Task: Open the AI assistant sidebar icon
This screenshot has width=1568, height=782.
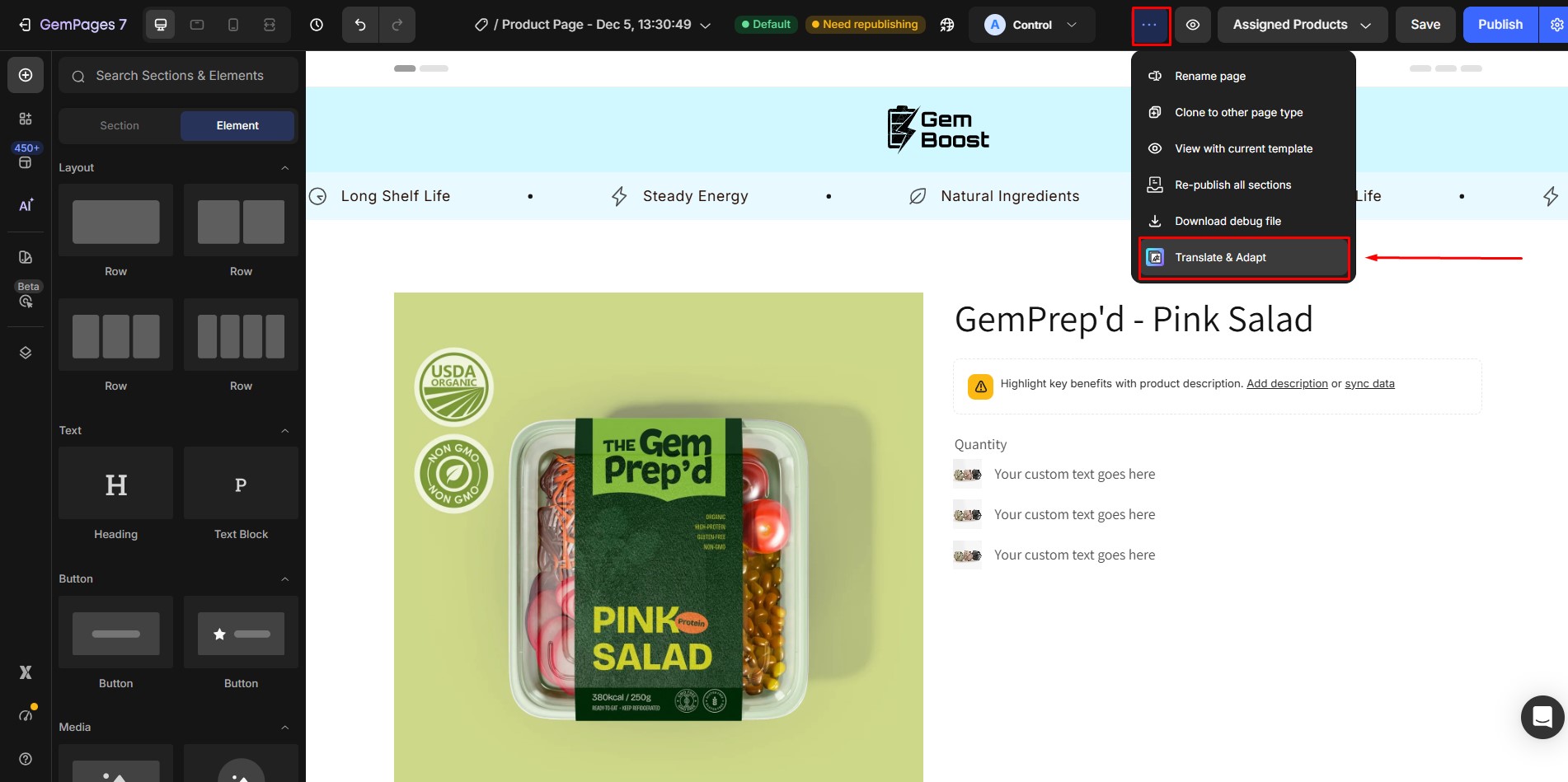Action: tap(26, 205)
